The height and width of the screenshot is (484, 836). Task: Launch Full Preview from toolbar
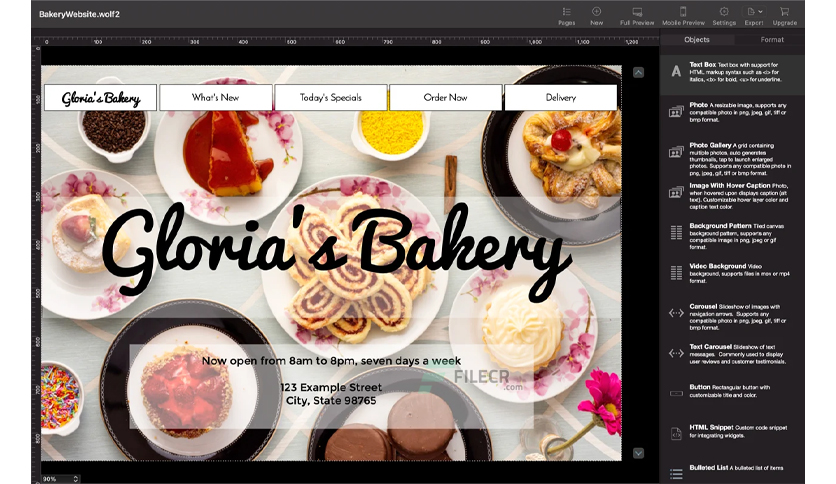637,12
